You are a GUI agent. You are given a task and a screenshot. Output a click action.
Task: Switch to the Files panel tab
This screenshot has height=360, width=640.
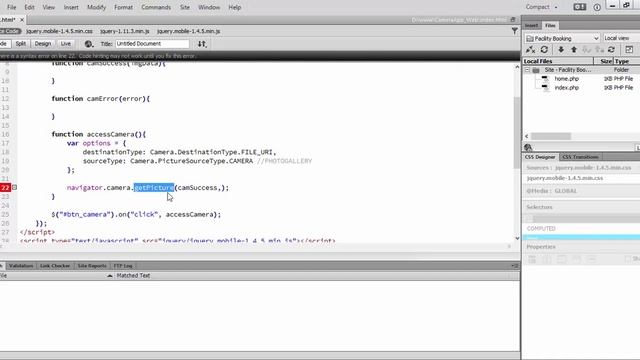point(550,25)
